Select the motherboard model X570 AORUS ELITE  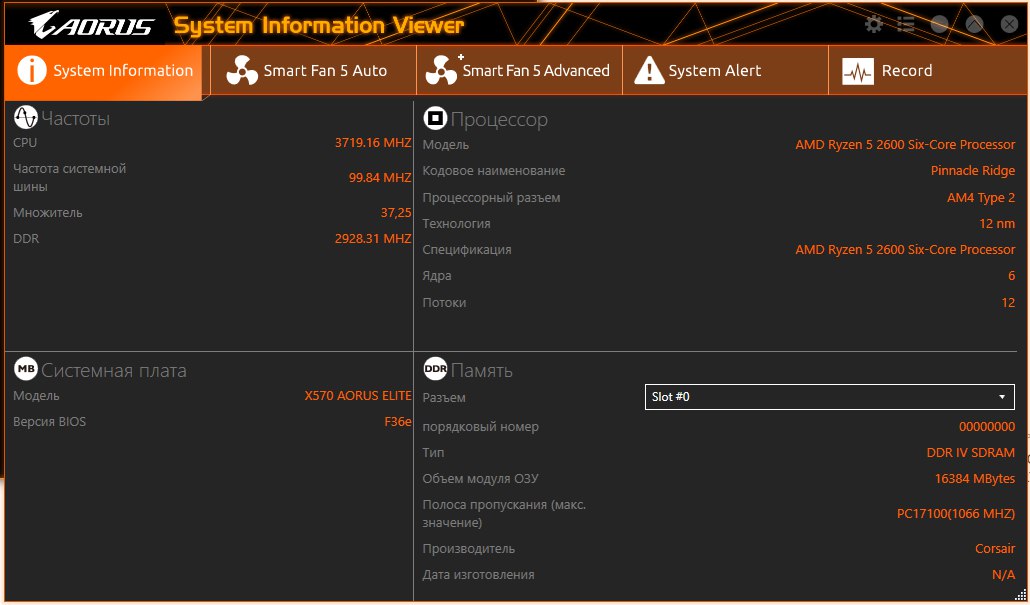[x=357, y=395]
